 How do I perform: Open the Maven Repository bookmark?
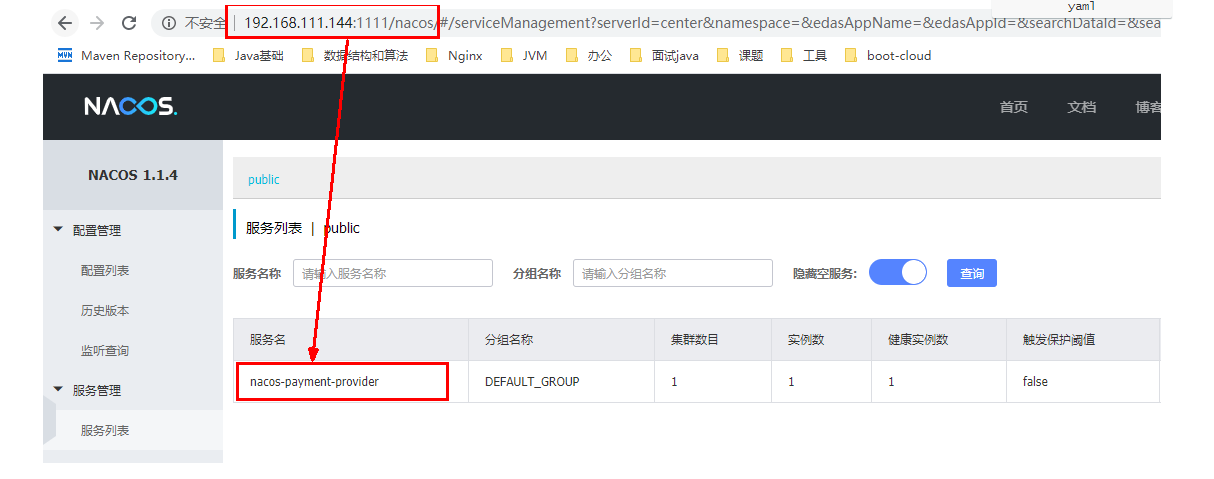(x=127, y=56)
